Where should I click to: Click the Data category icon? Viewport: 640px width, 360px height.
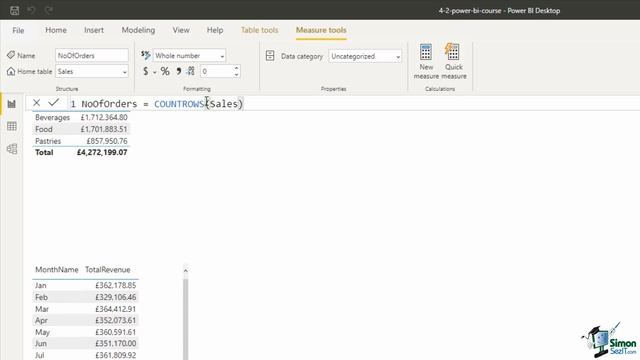270,56
